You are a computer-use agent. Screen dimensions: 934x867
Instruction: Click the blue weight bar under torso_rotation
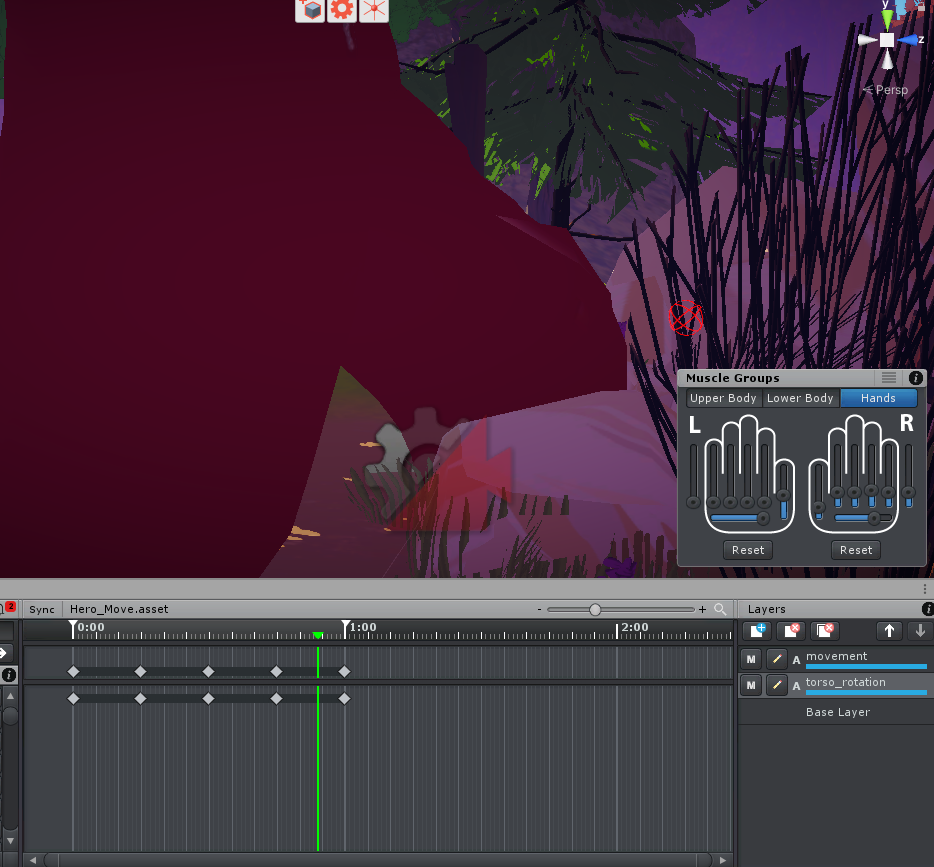pos(866,693)
